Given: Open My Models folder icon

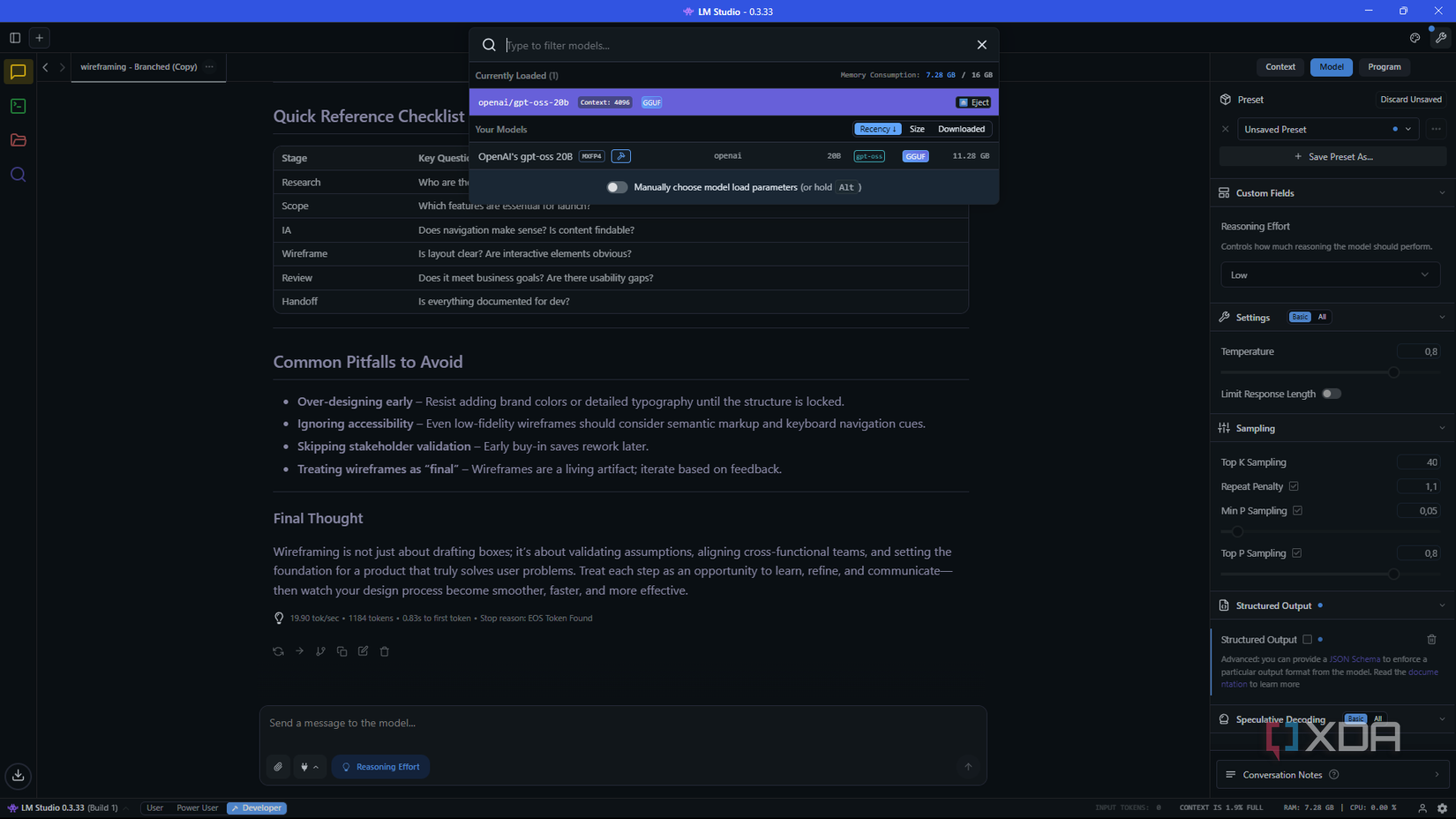Looking at the screenshot, I should (x=18, y=140).
